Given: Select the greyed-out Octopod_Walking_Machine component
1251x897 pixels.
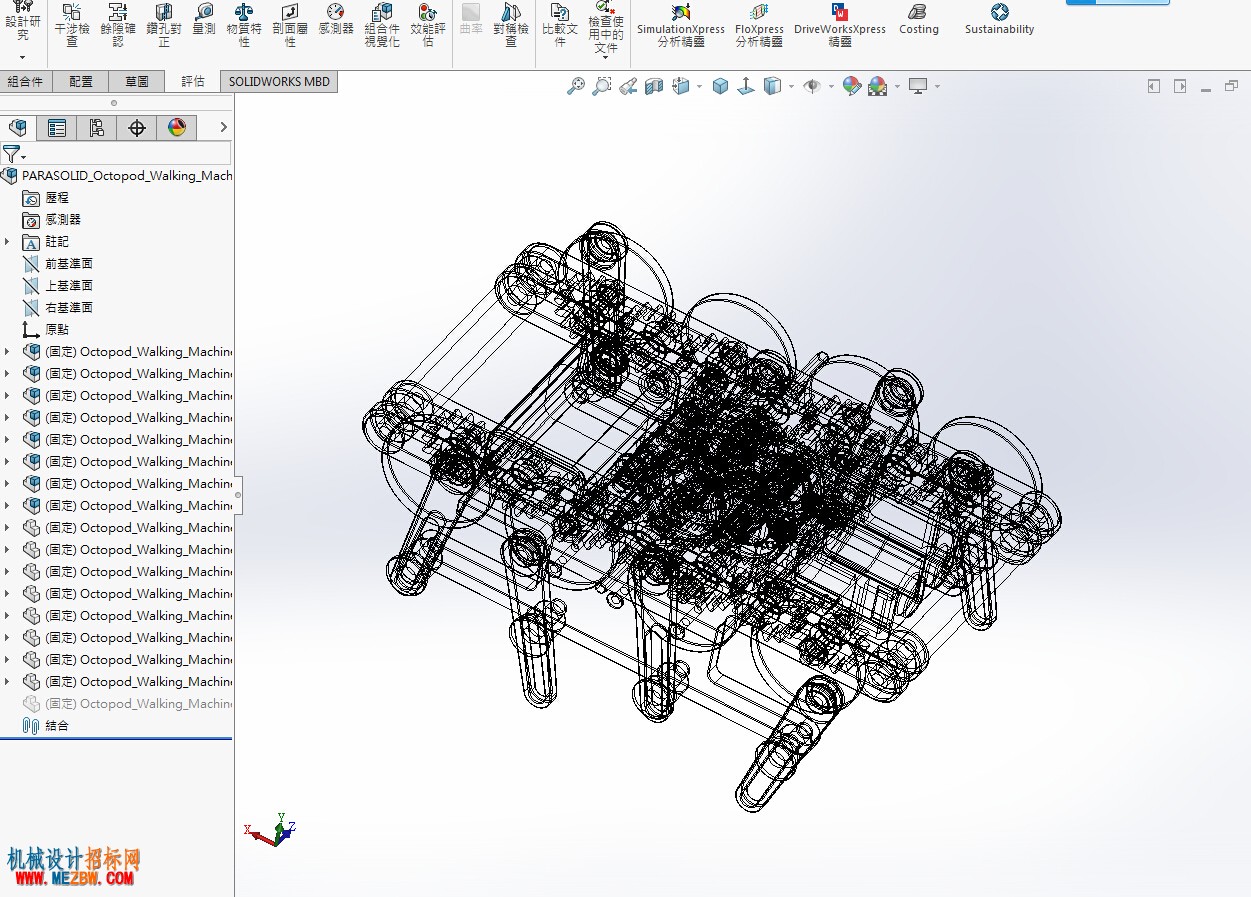Looking at the screenshot, I should tap(127, 704).
